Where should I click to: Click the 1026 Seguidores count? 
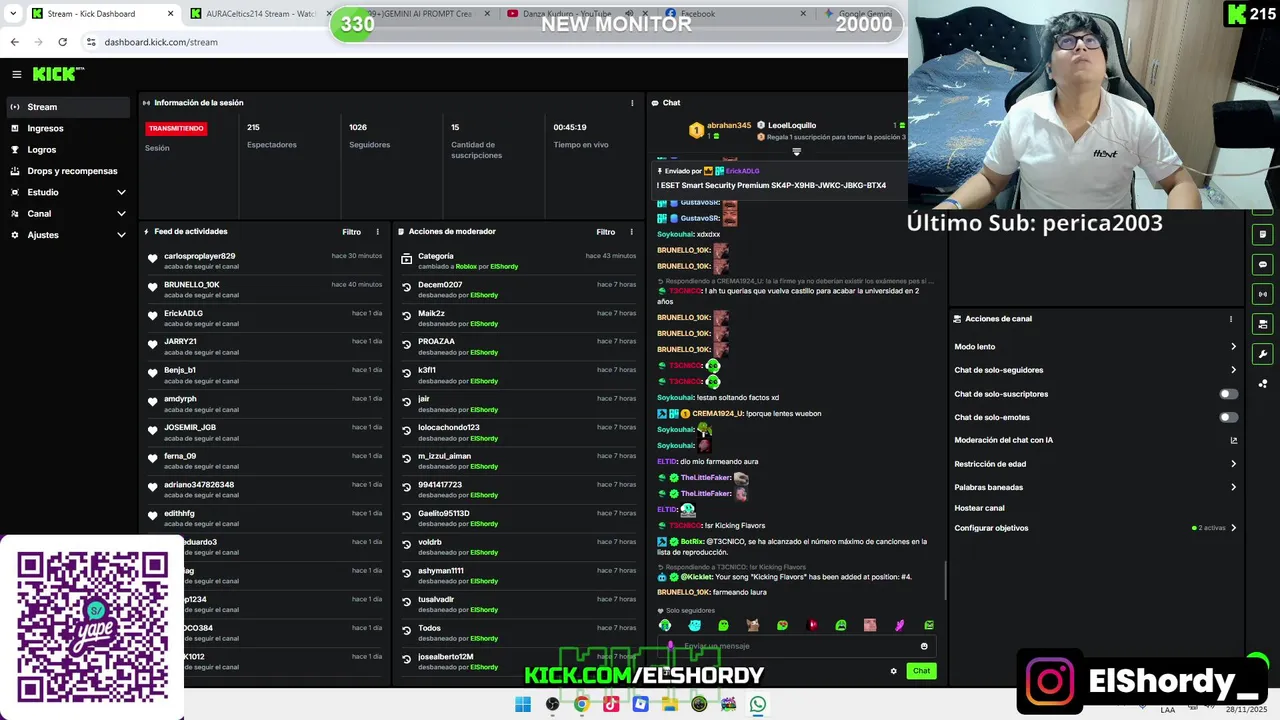(358, 128)
